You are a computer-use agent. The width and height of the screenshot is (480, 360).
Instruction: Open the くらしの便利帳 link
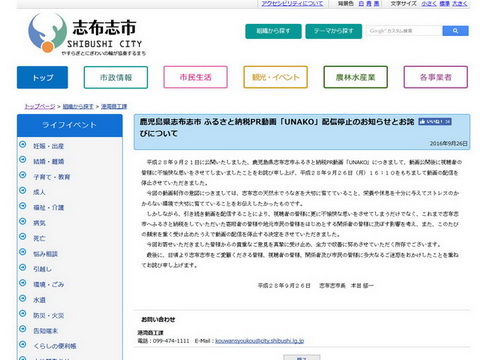coord(55,346)
